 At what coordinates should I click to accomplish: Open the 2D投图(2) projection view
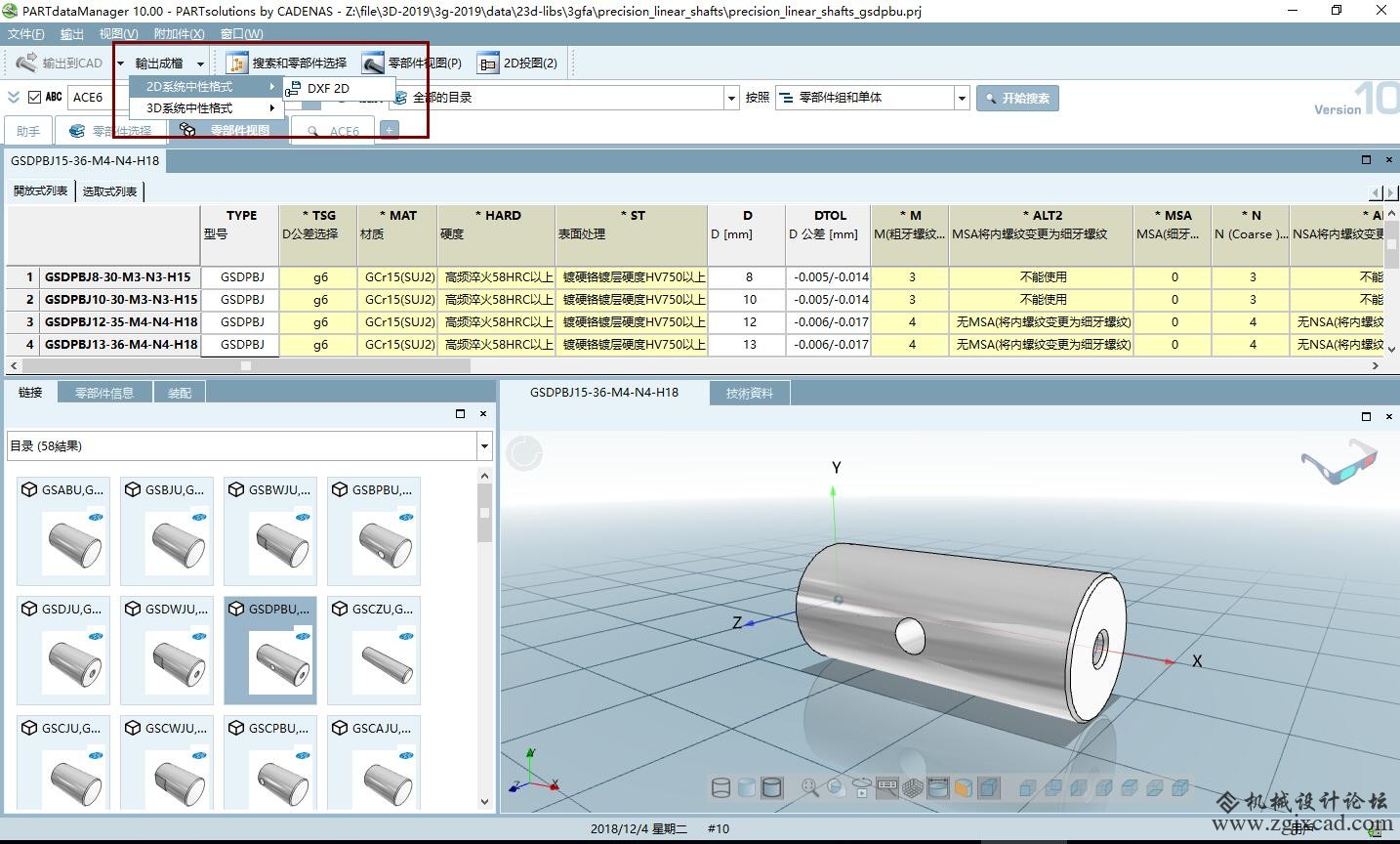click(517, 63)
